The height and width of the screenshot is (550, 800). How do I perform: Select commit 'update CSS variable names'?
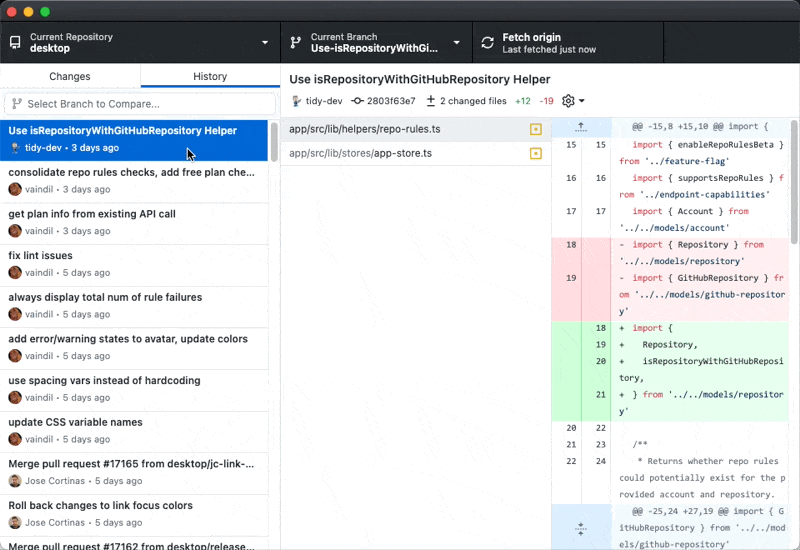pos(134,432)
